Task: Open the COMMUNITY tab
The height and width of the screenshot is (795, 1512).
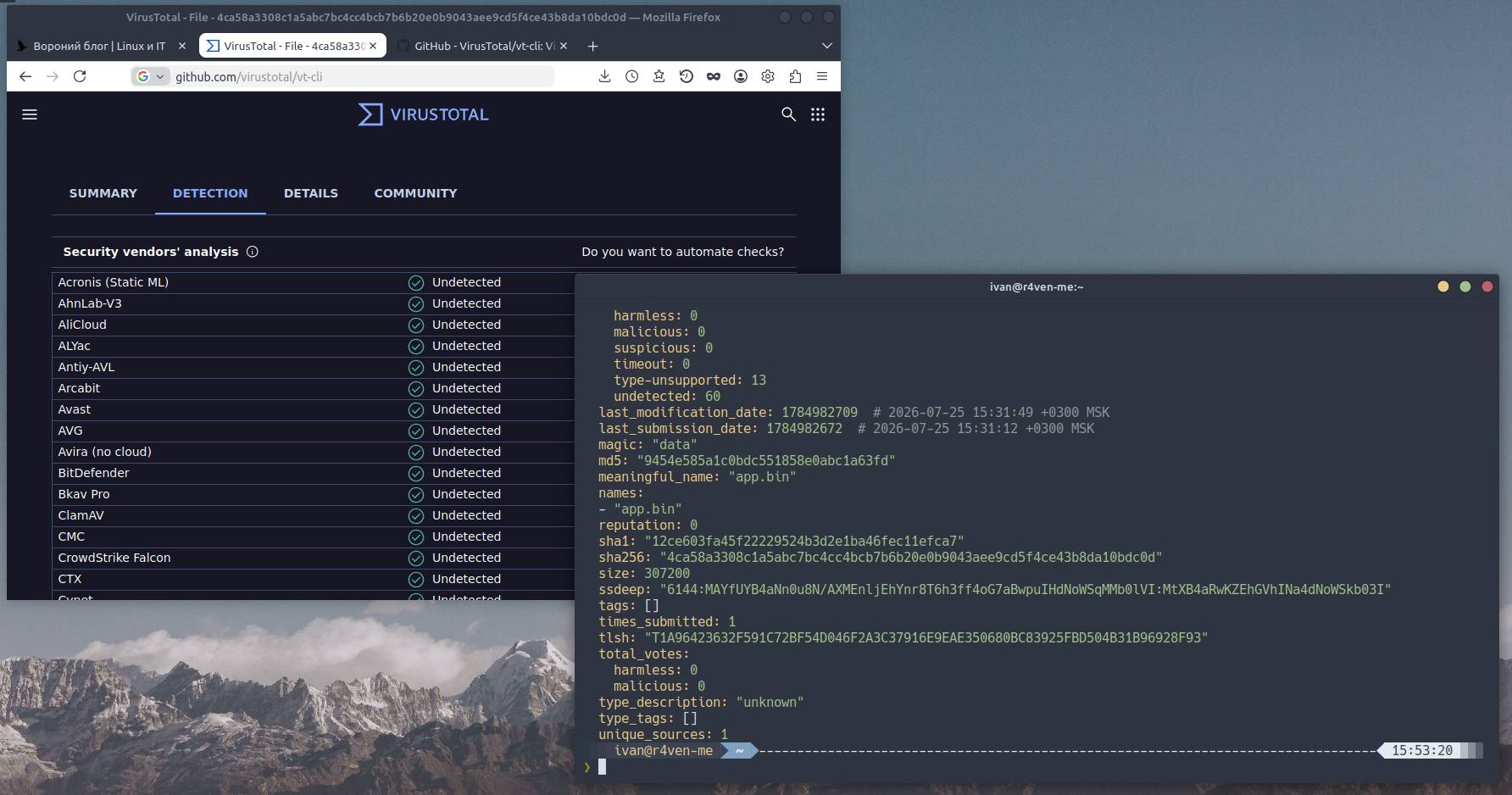Action: [415, 193]
